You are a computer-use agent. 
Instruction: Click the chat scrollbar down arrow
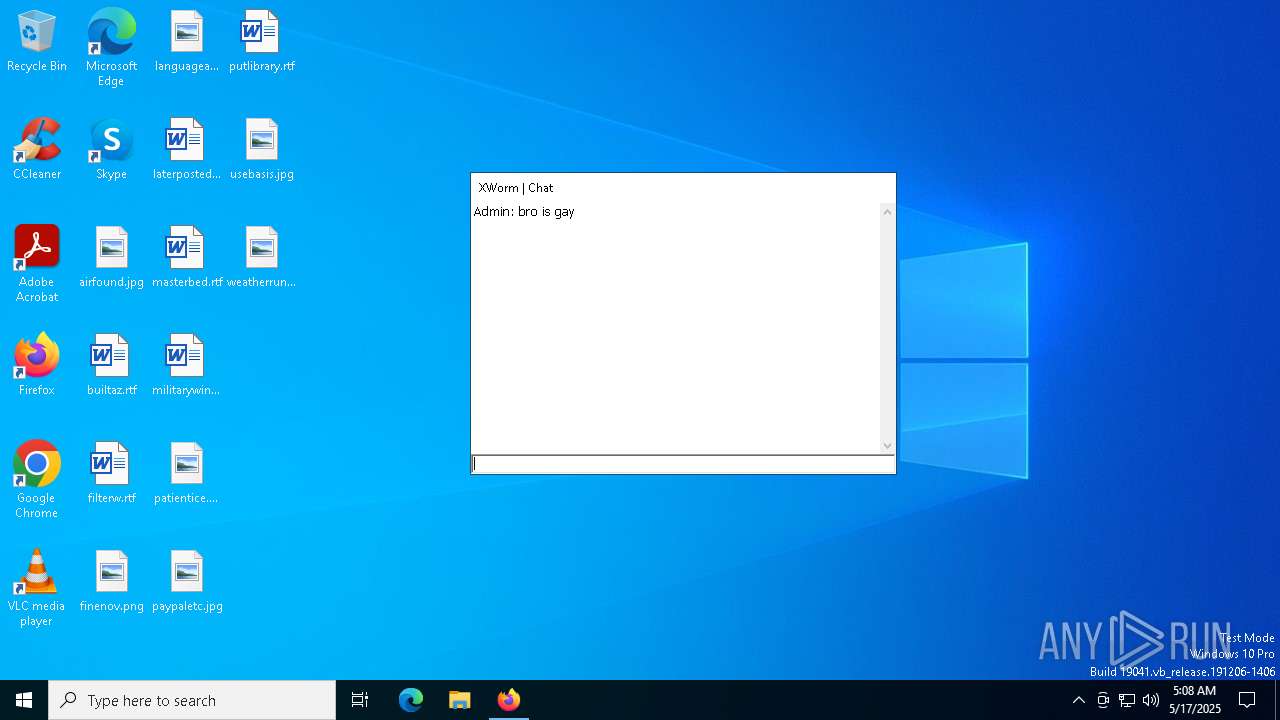(887, 446)
